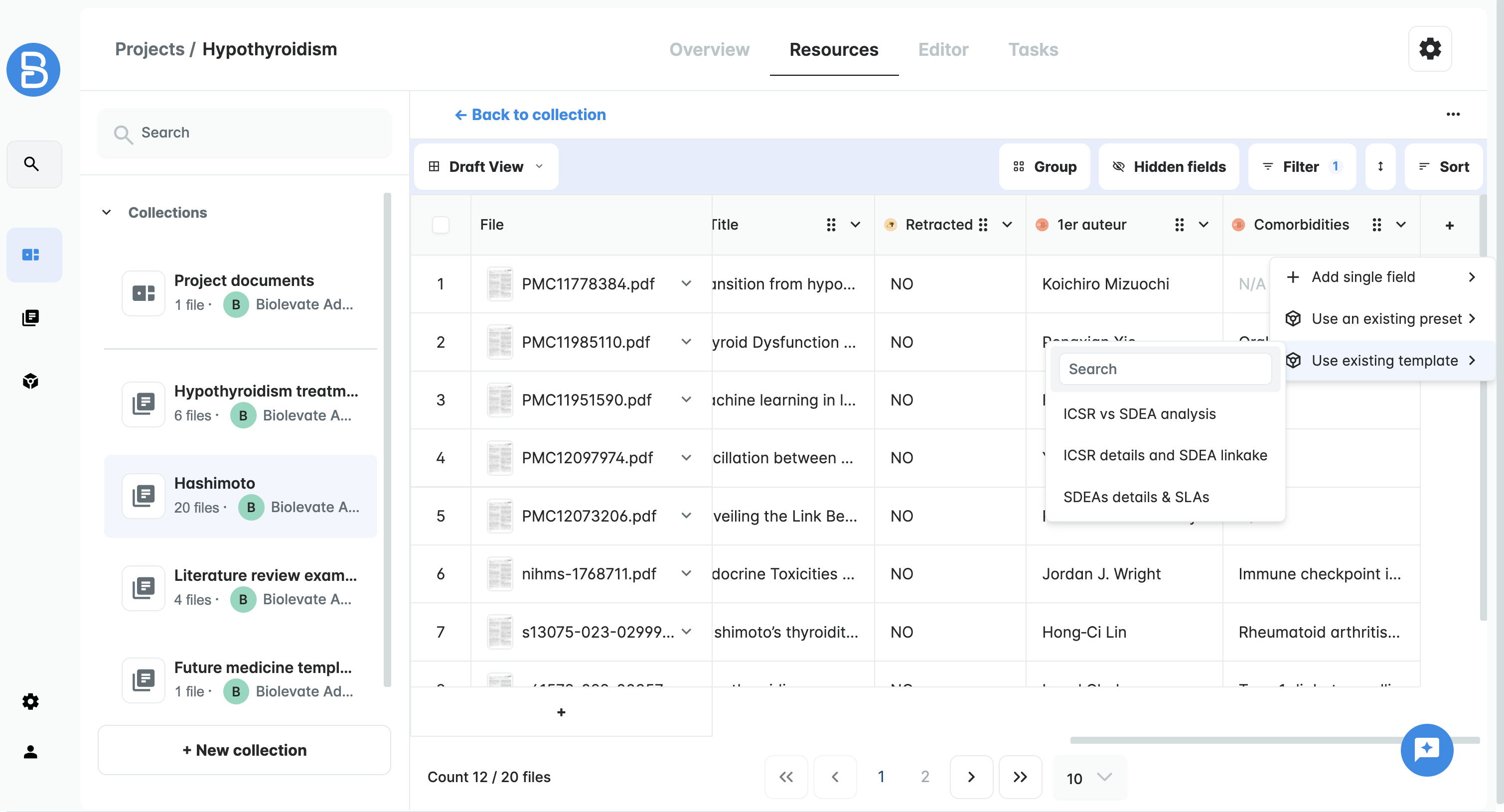Click the project settings gear icon

coord(1429,49)
